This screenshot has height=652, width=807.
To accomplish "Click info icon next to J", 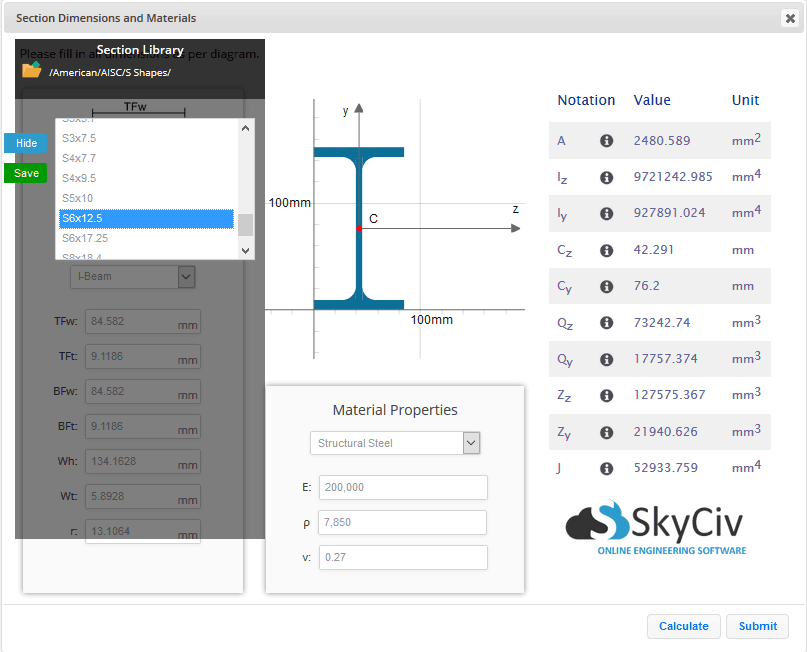I will 606,468.
